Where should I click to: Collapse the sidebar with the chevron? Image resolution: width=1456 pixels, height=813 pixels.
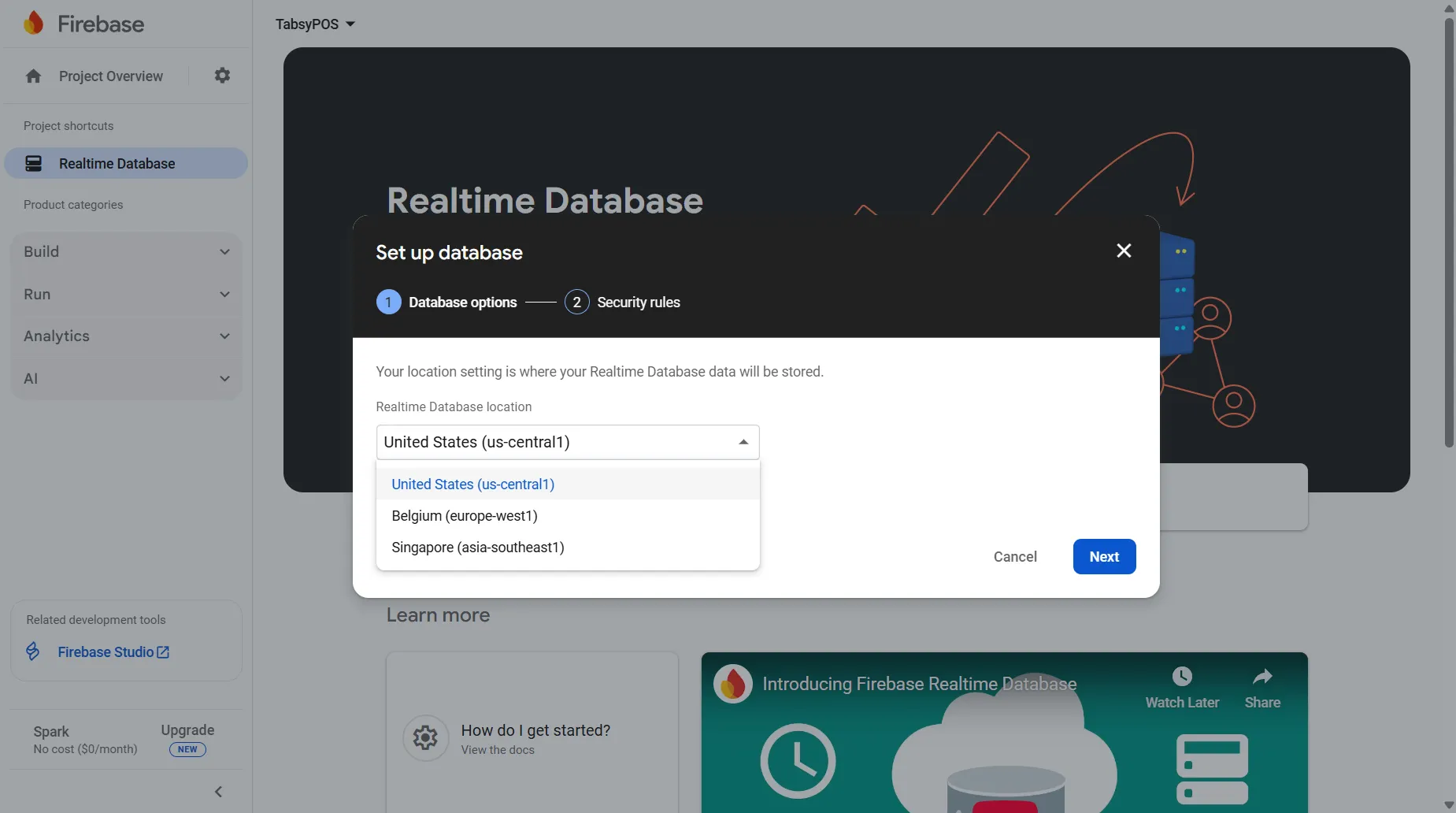coord(219,792)
